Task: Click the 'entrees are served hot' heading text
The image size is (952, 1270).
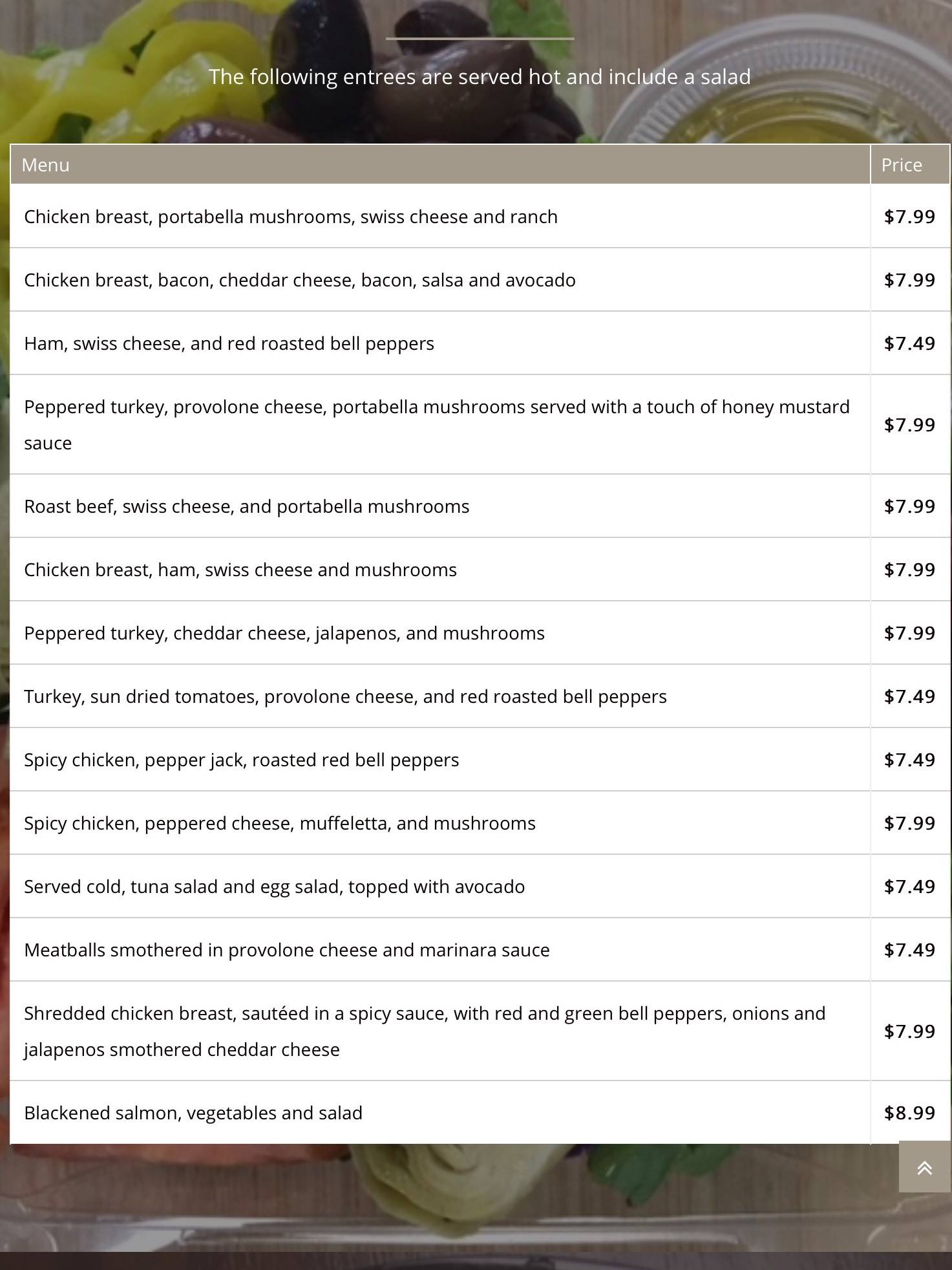Action: click(x=479, y=77)
